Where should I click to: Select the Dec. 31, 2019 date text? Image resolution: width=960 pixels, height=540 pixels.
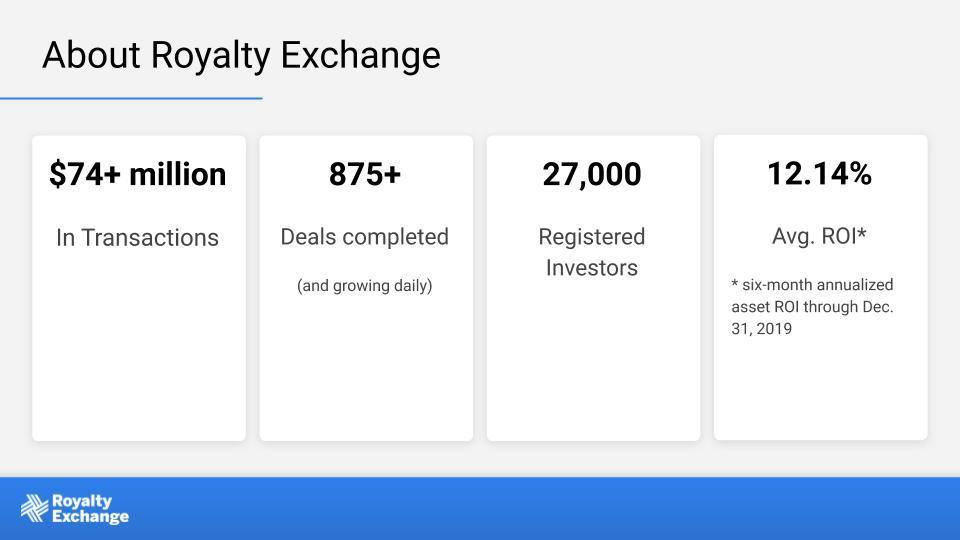click(812, 317)
